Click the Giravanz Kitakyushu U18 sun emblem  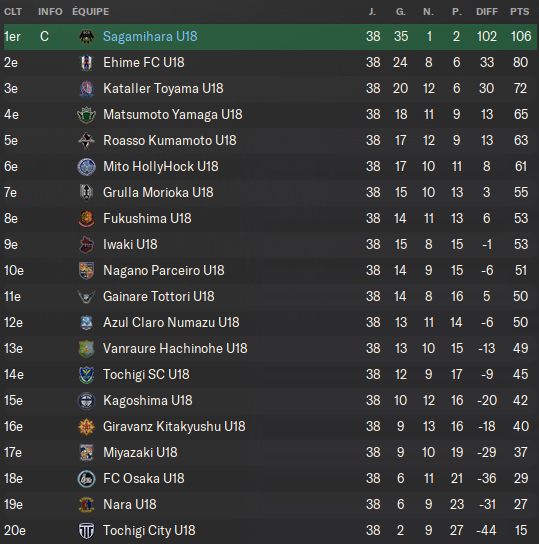[86, 426]
